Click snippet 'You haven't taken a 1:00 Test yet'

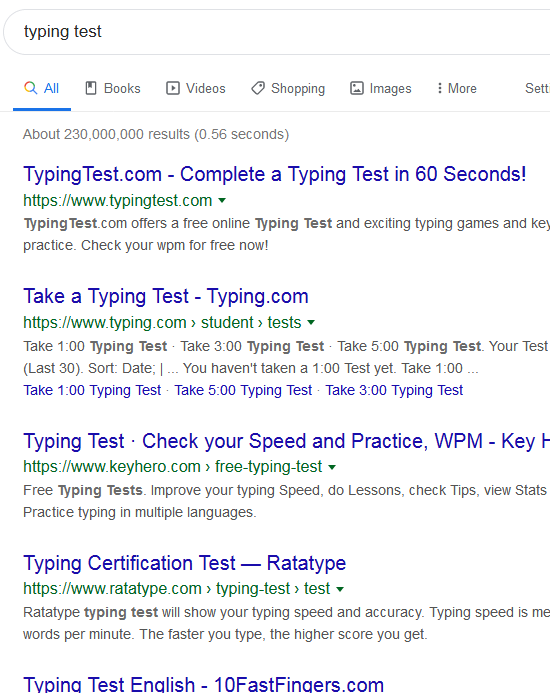(288, 368)
